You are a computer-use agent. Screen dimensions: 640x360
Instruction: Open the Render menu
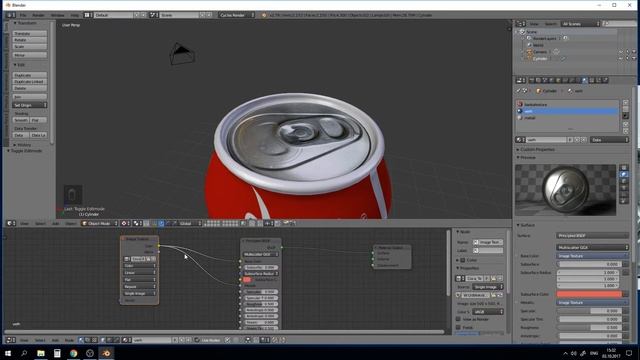pyautogui.click(x=38, y=15)
